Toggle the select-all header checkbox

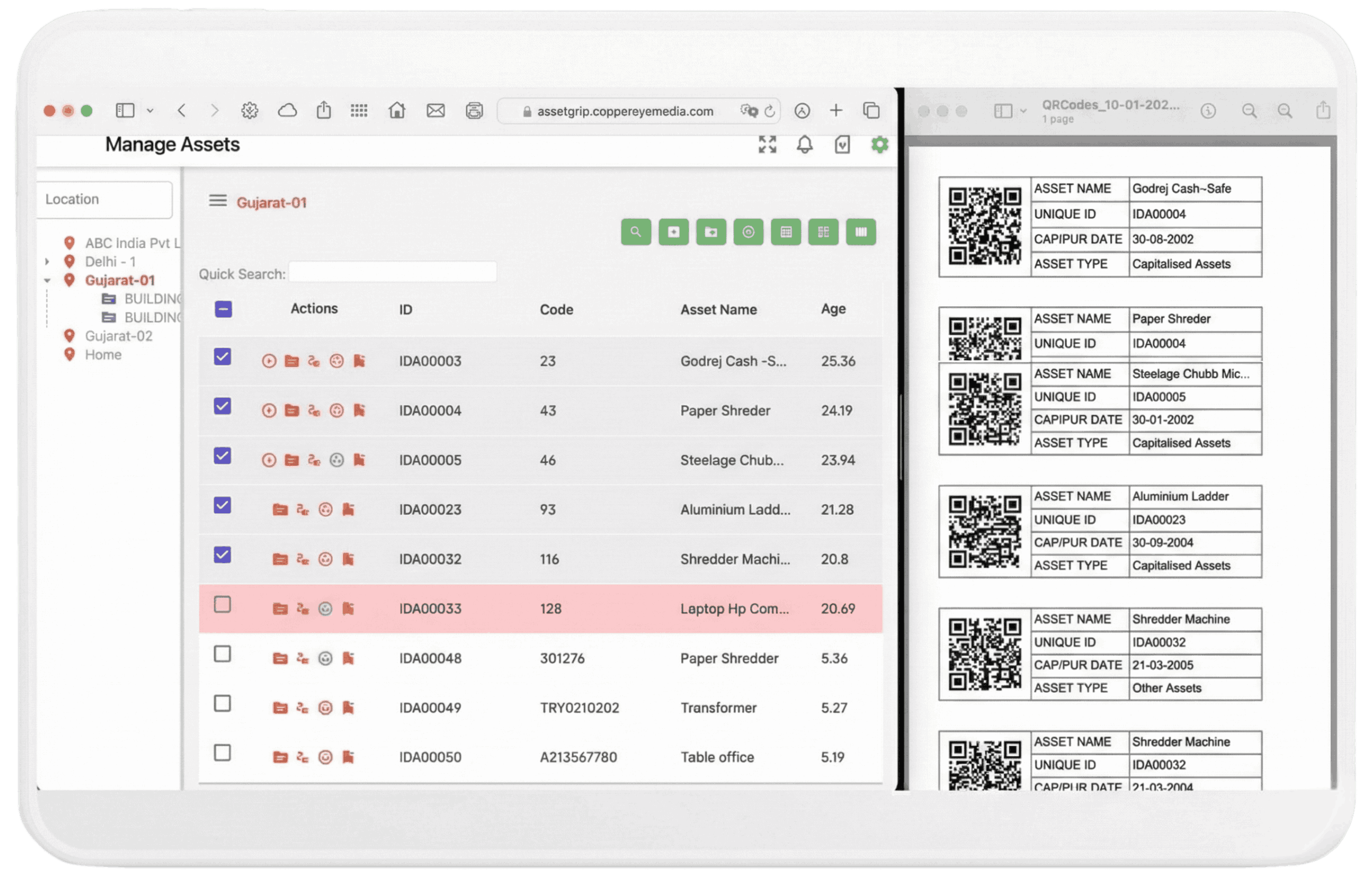pos(224,309)
